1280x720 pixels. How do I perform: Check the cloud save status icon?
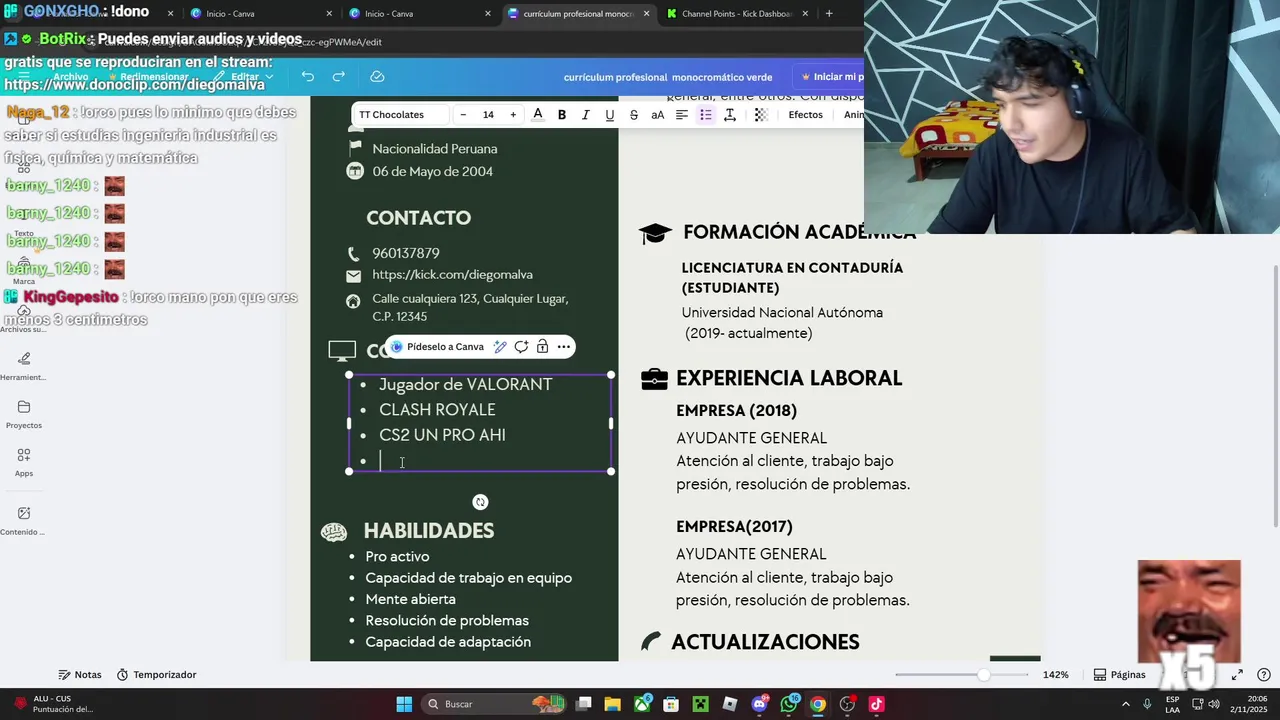click(377, 77)
